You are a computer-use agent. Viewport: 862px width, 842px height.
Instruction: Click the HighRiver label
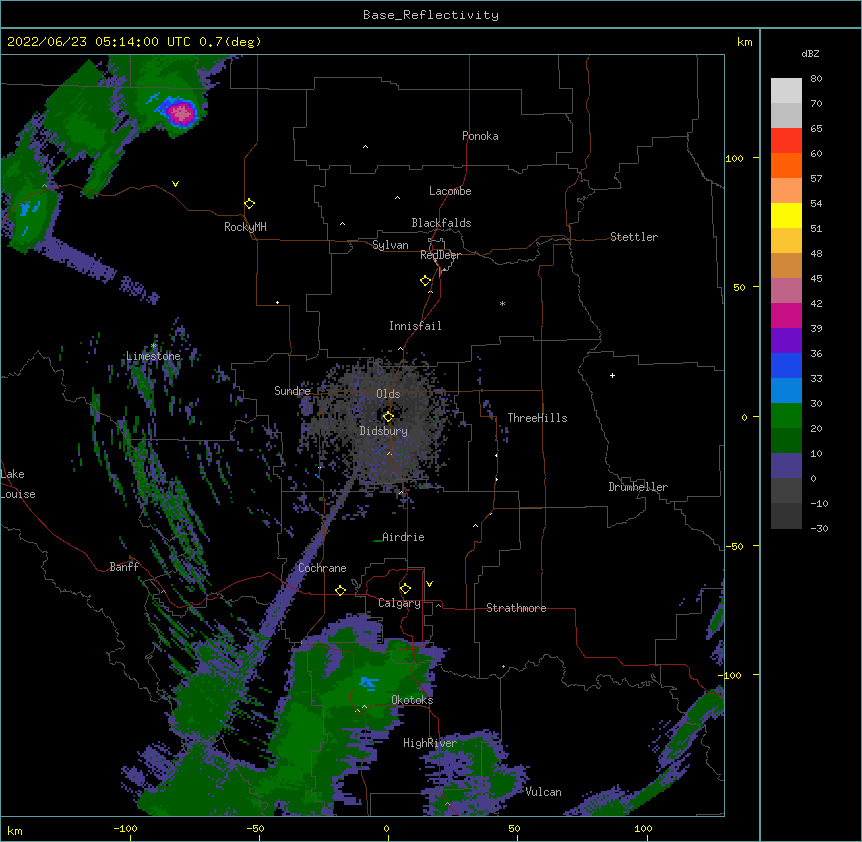(430, 743)
